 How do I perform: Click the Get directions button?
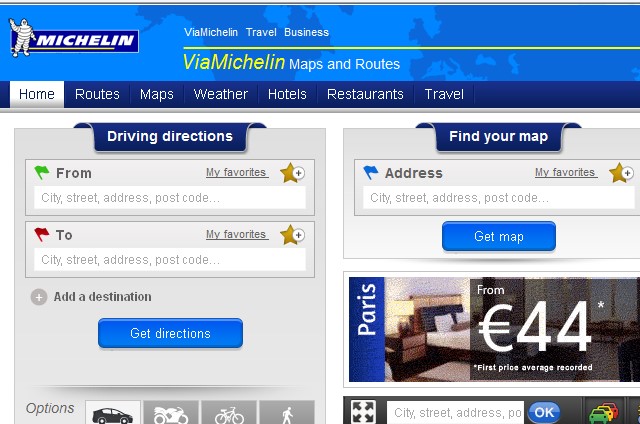(170, 333)
